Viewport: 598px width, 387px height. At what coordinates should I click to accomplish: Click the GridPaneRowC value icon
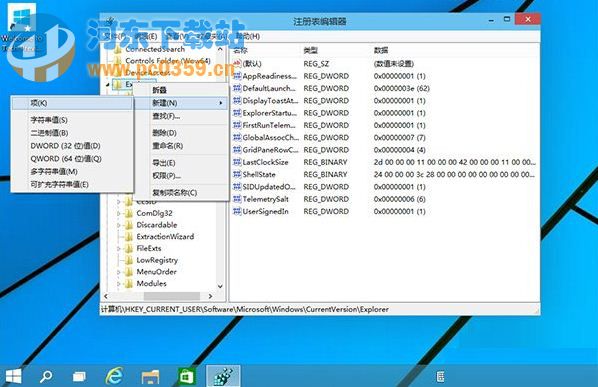click(237, 150)
